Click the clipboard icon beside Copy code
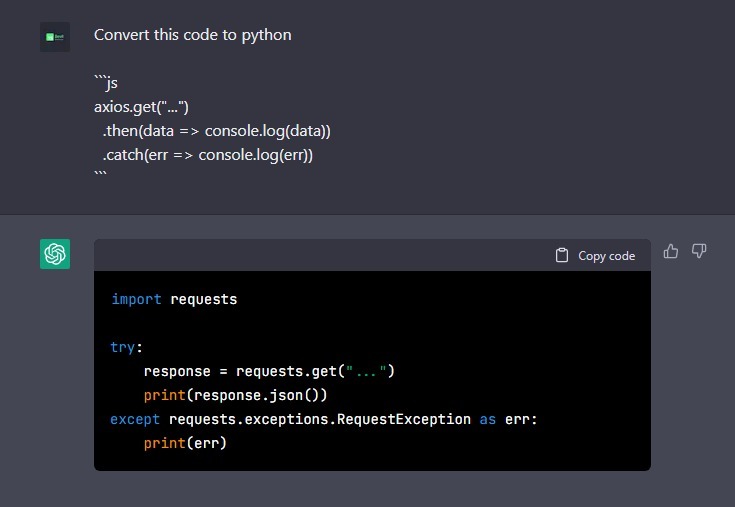The width and height of the screenshot is (735, 507). pos(562,255)
